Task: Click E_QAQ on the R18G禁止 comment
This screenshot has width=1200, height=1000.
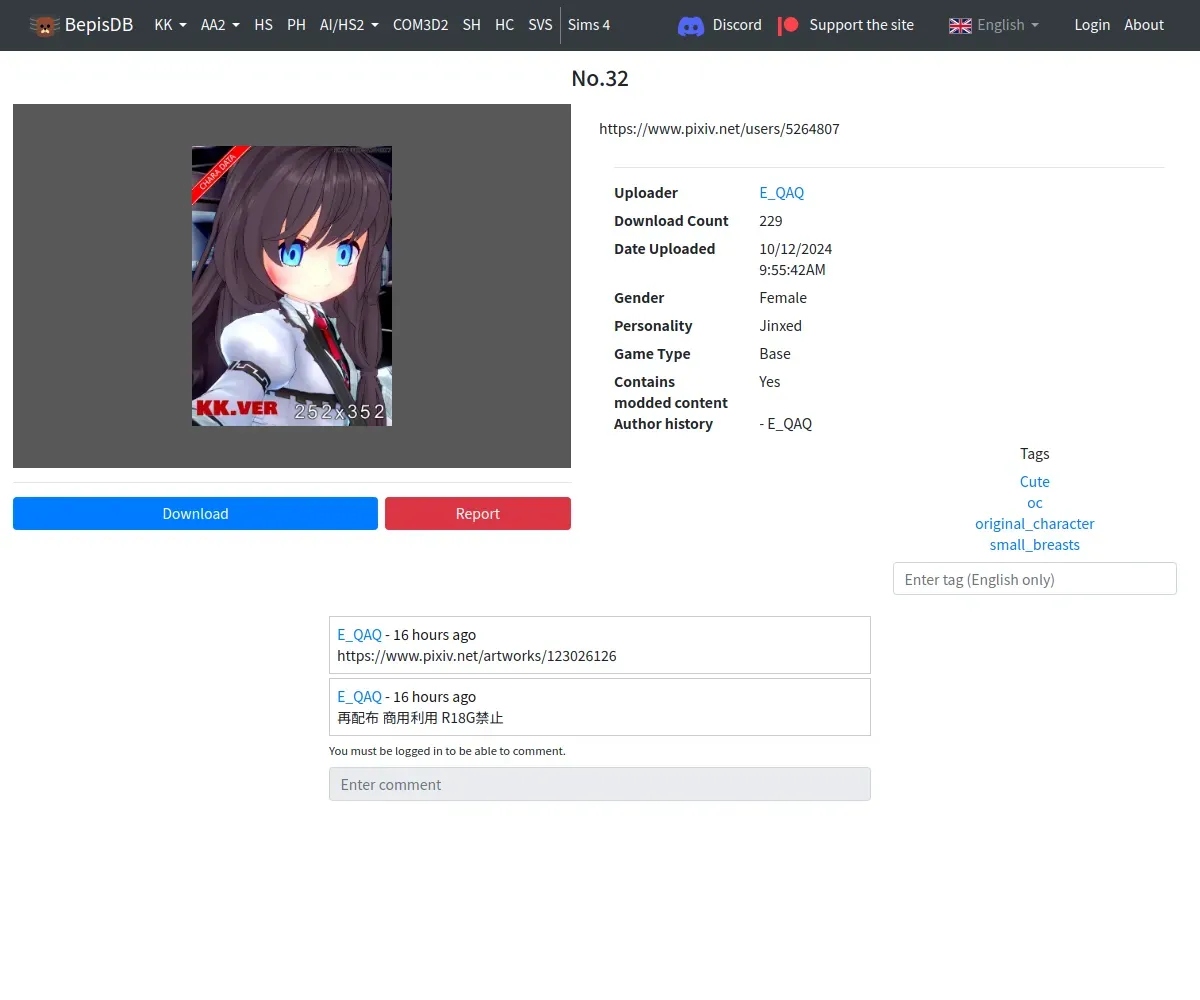Action: (x=359, y=697)
